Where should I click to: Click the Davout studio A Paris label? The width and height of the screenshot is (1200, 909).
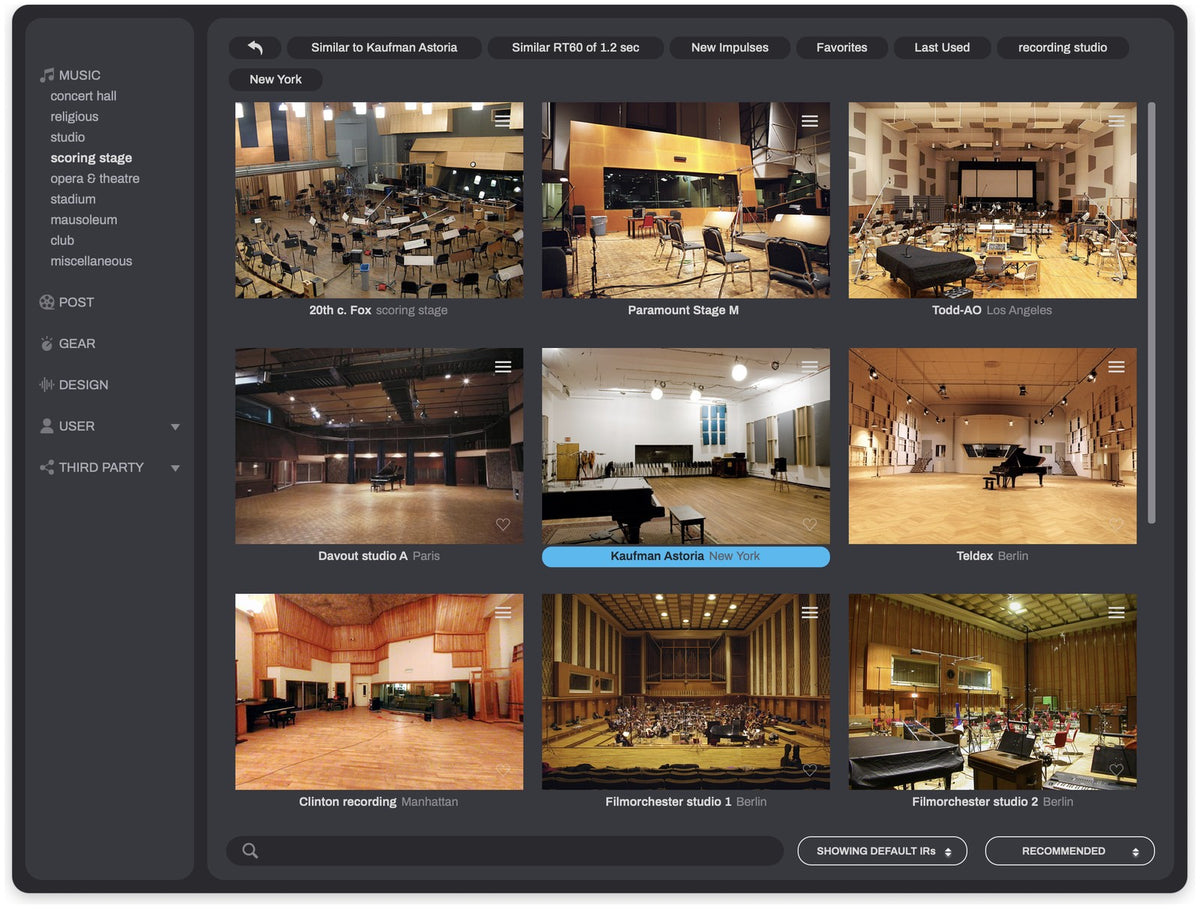click(x=379, y=556)
